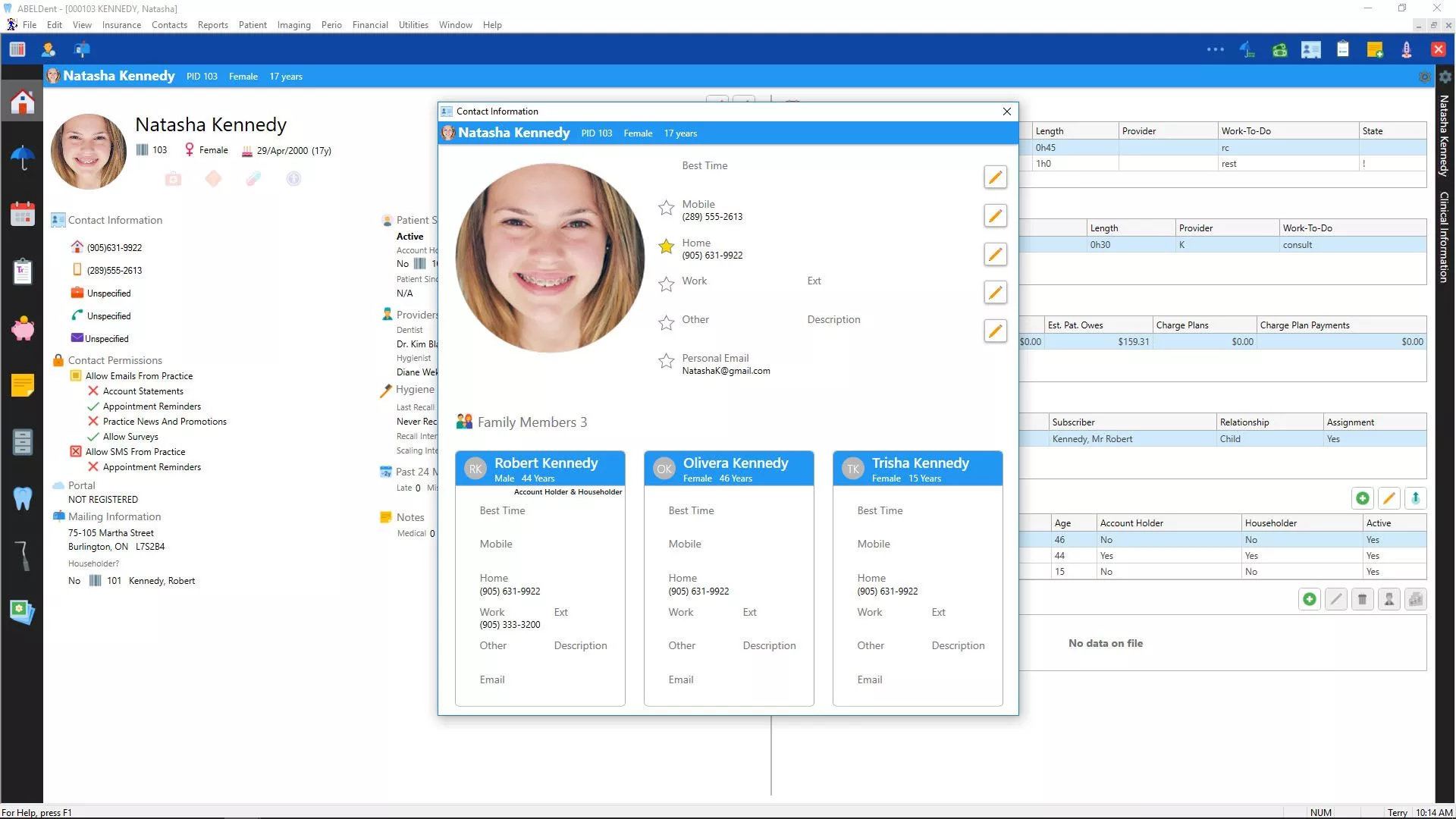This screenshot has height=819, width=1456.
Task: Click the red X toolbar icon
Action: pos(1438,49)
